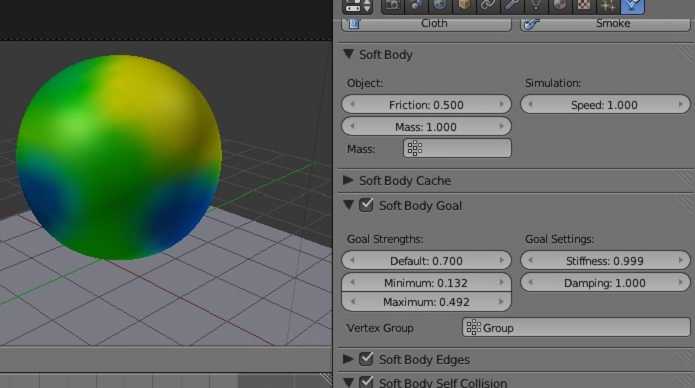The image size is (695, 388).
Task: Decrease Speed with left arrow
Action: (531, 105)
